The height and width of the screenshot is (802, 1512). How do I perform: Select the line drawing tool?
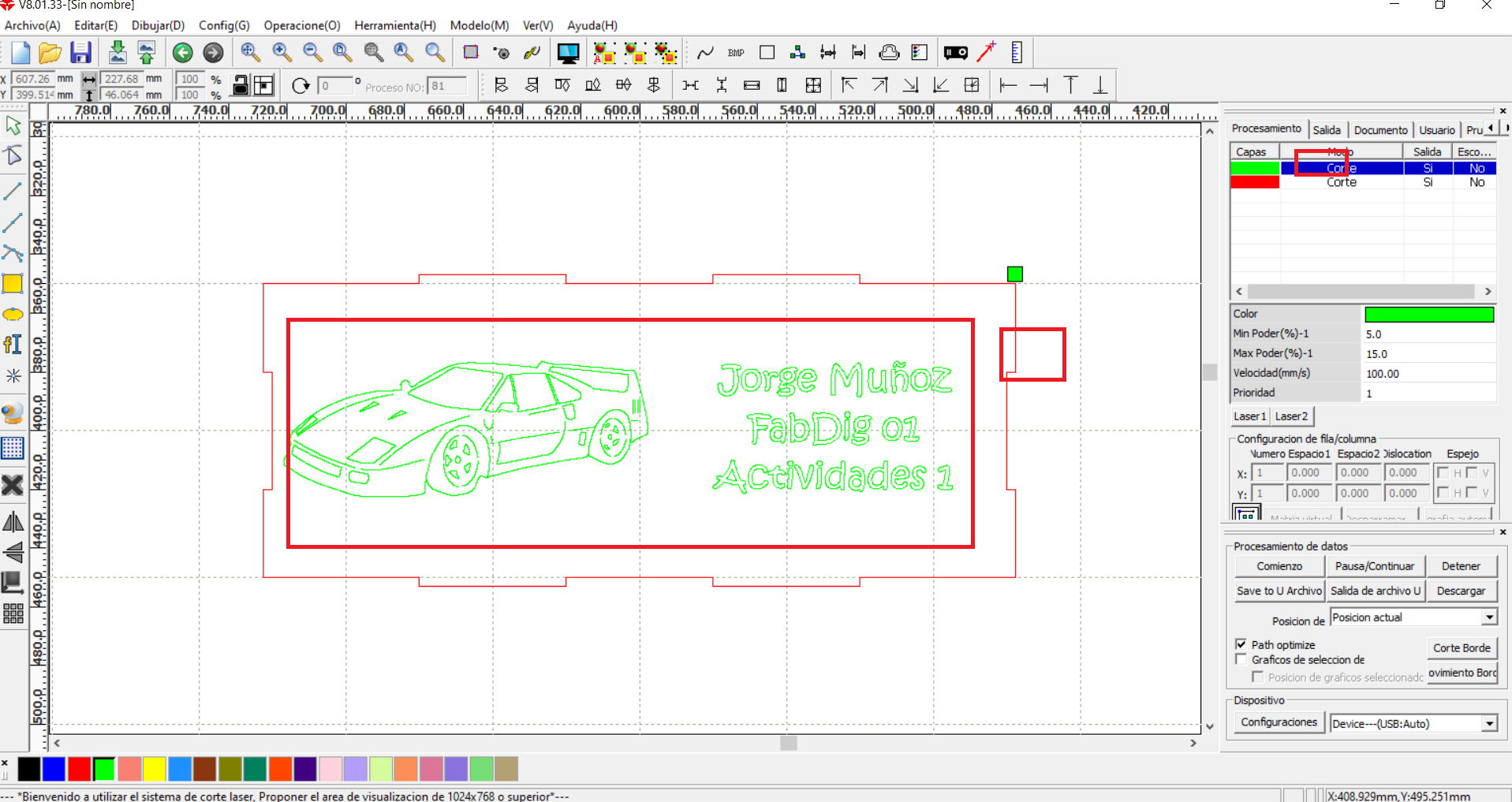[13, 192]
